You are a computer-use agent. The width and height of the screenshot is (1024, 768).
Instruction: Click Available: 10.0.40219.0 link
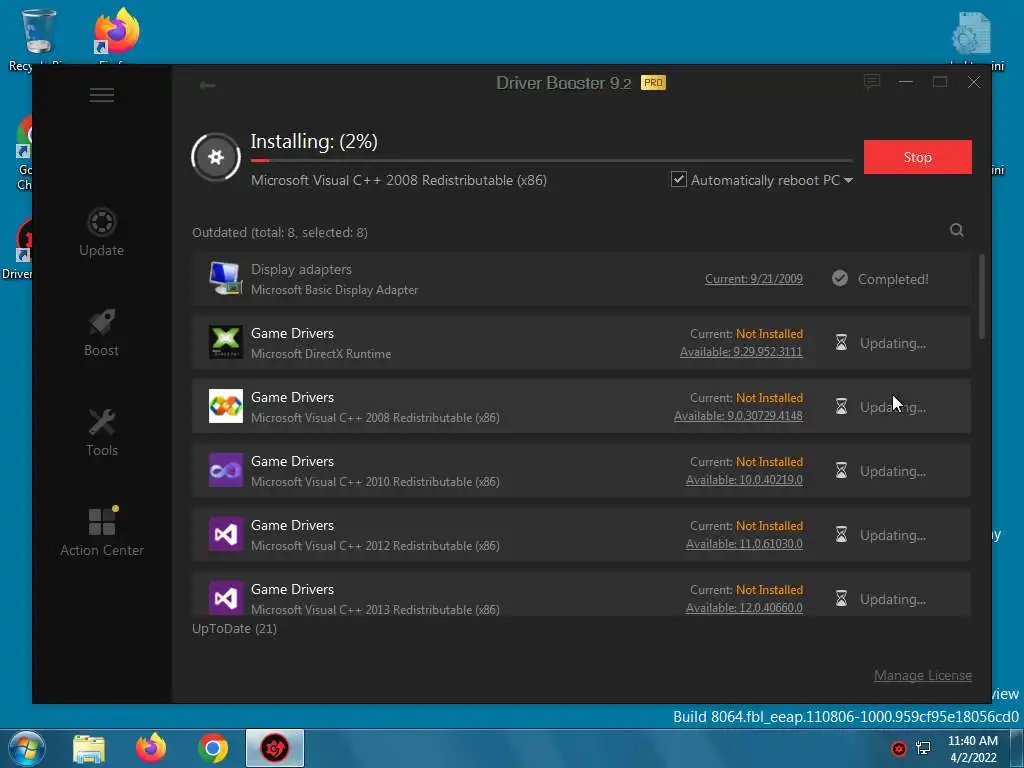[744, 480]
